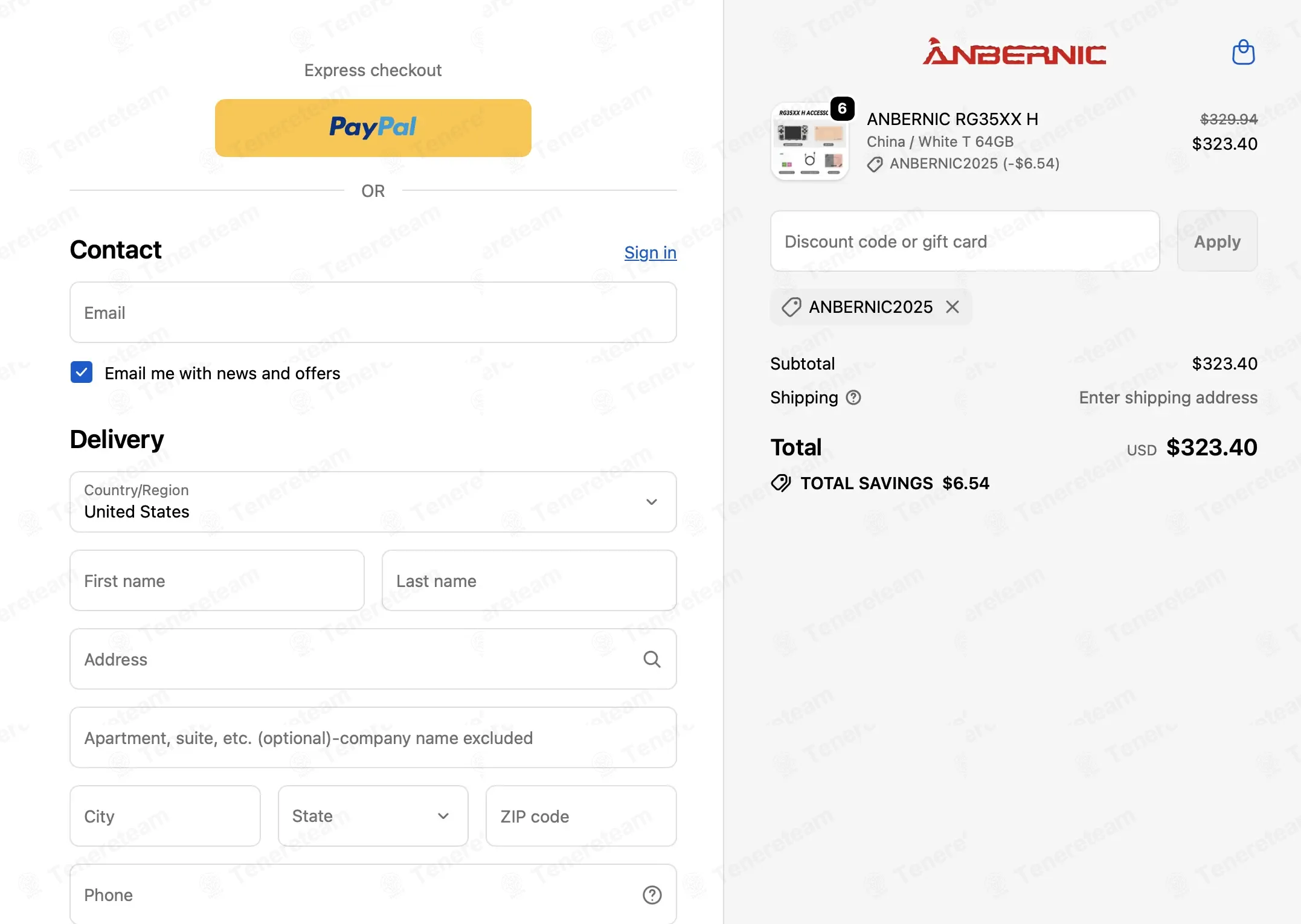The height and width of the screenshot is (924, 1301).
Task: Click the Sign in link
Action: 650,252
